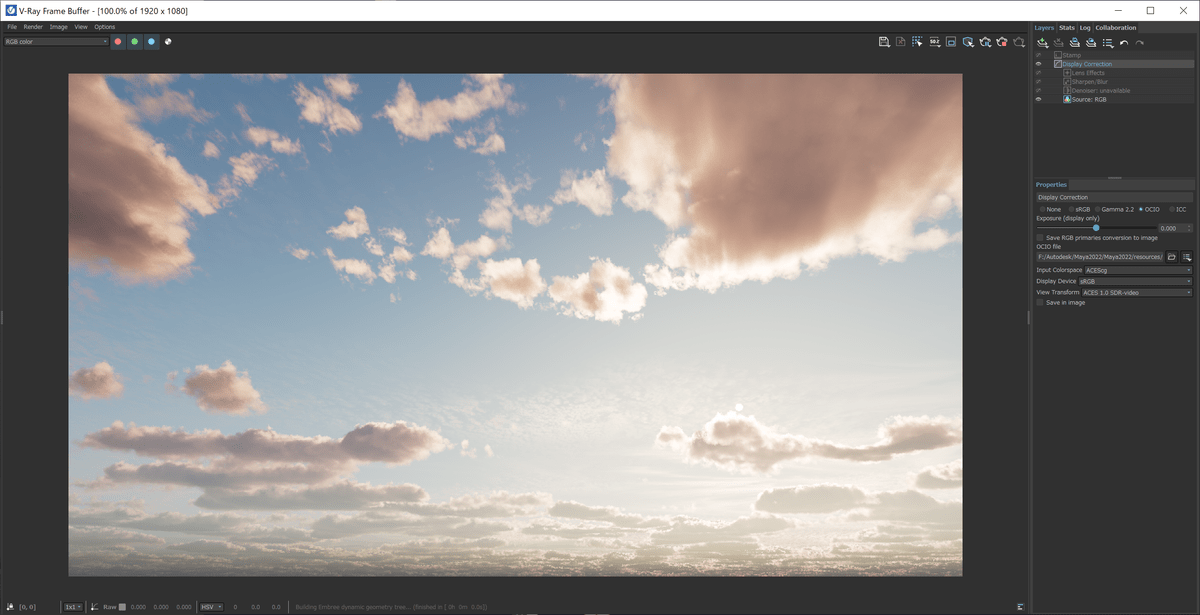Click the stop render teapot with red square
The height and width of the screenshot is (615, 1200).
1001,42
